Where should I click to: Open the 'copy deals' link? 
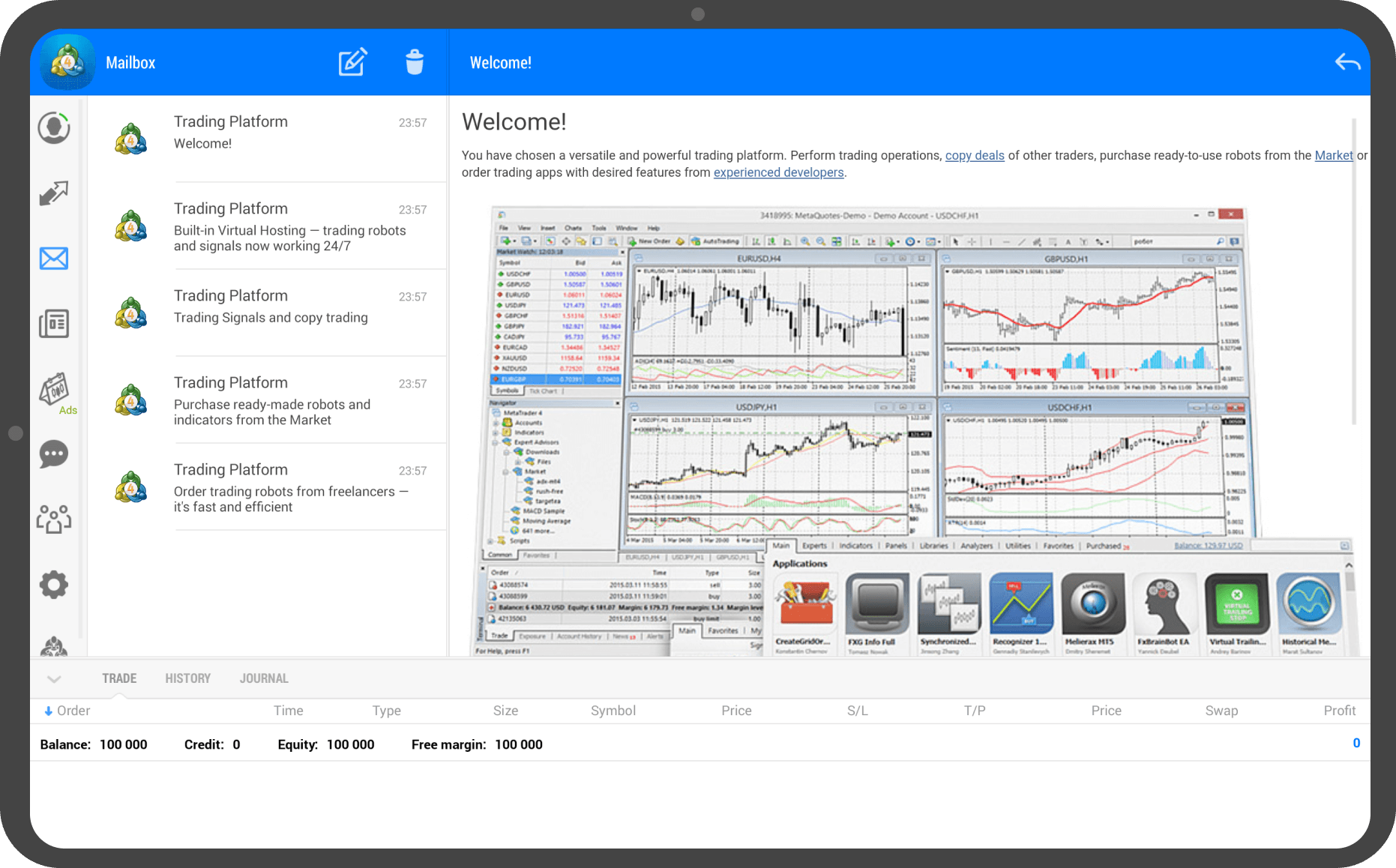point(974,155)
